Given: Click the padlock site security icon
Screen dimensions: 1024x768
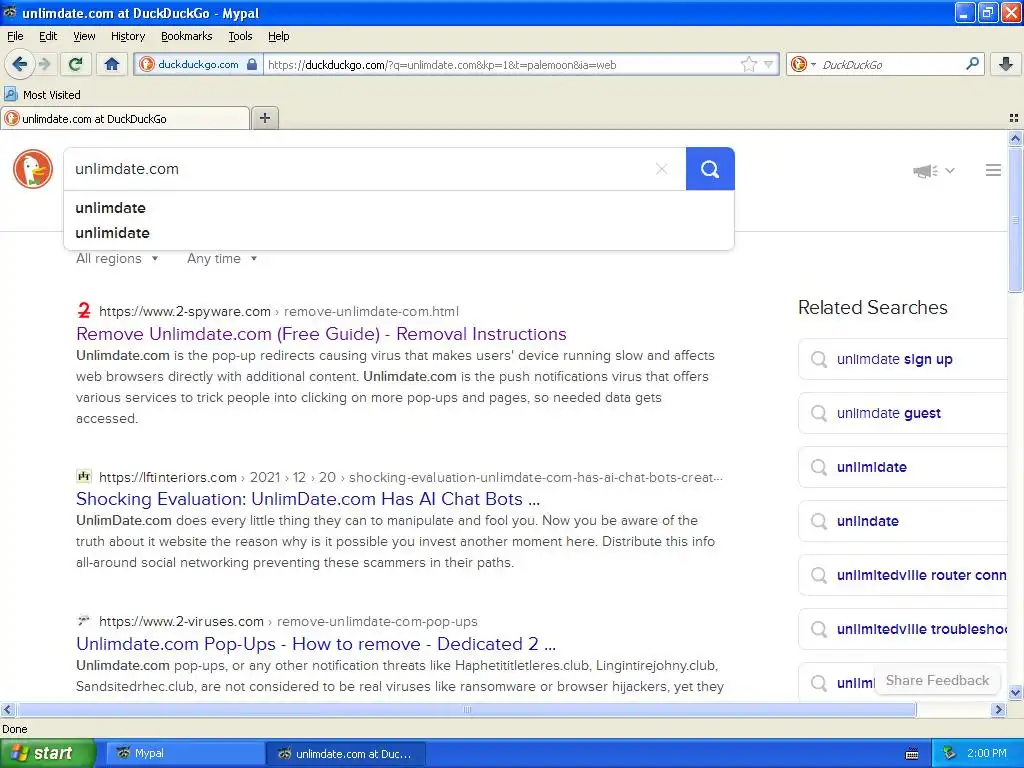Looking at the screenshot, I should (252, 64).
